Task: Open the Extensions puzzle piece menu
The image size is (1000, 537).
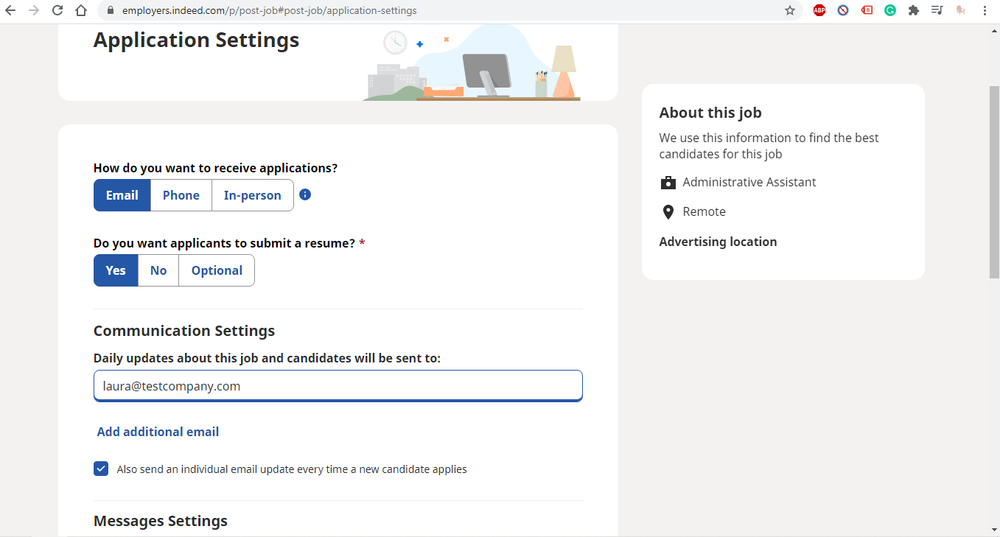Action: coord(913,10)
